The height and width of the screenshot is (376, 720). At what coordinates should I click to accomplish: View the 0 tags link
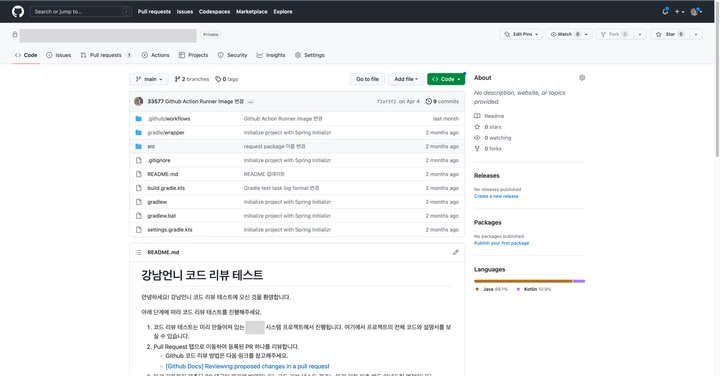[x=226, y=79]
